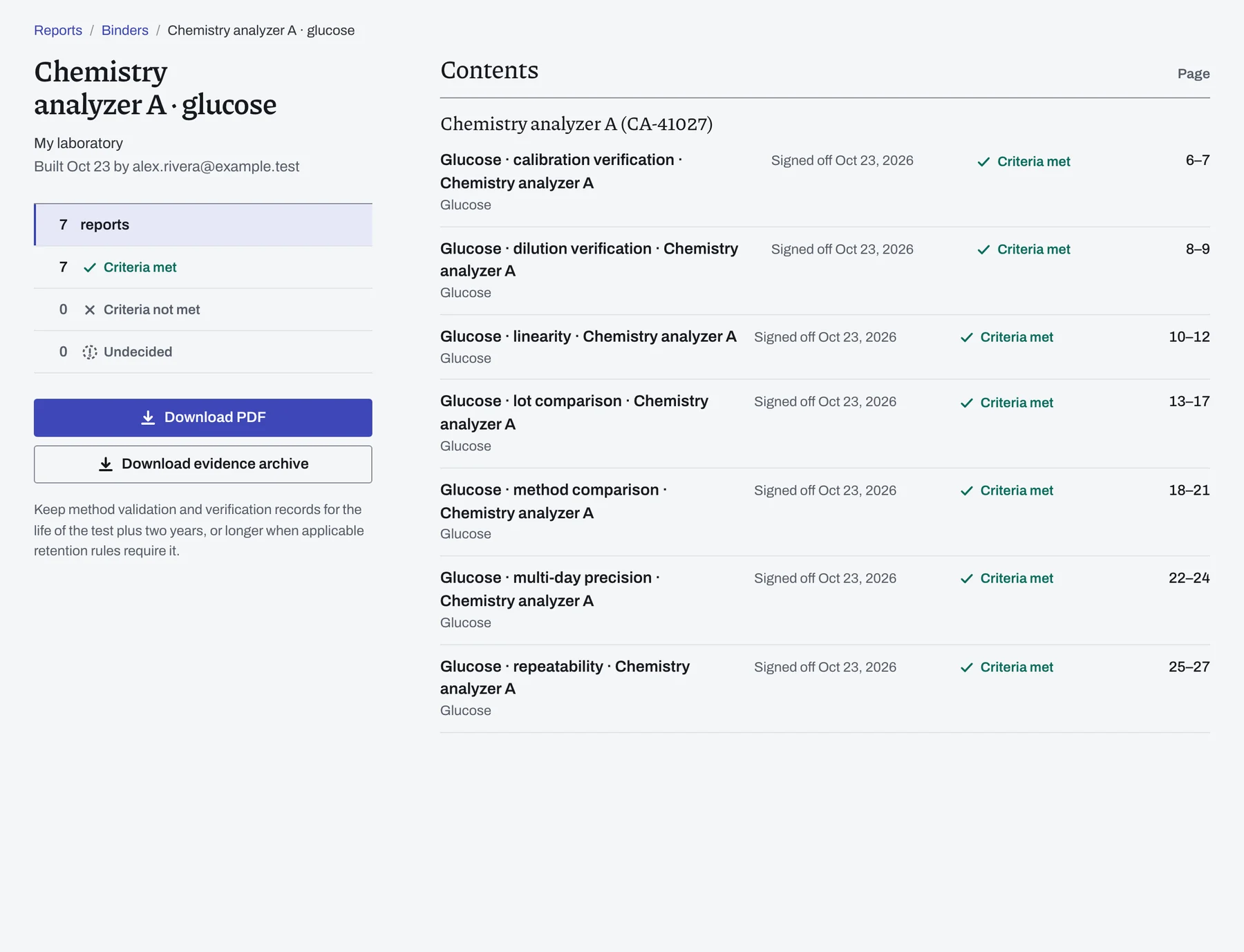Click the download icon on Download PDF
This screenshot has height=952, width=1244.
click(148, 418)
